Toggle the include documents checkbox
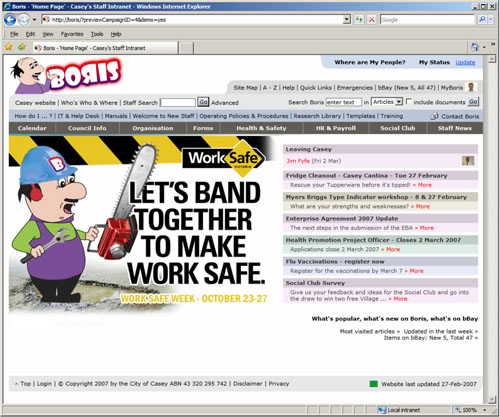Viewport: 500px width, 417px height. click(x=409, y=101)
